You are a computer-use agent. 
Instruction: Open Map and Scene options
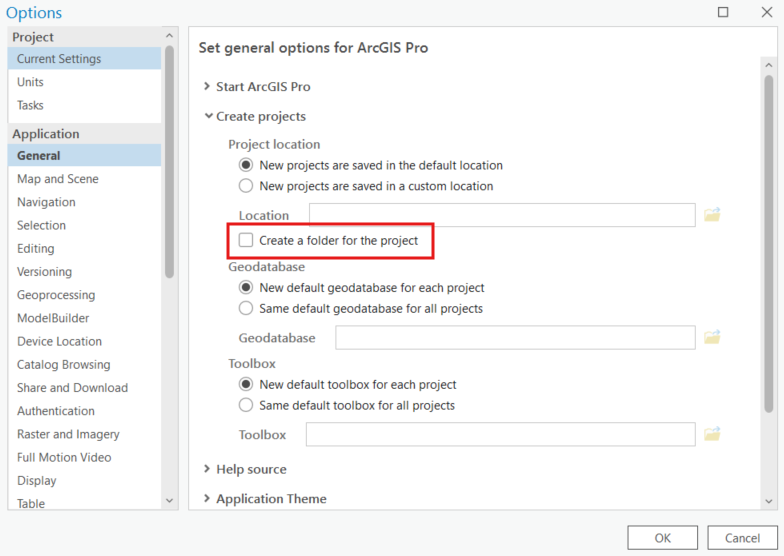tap(57, 179)
